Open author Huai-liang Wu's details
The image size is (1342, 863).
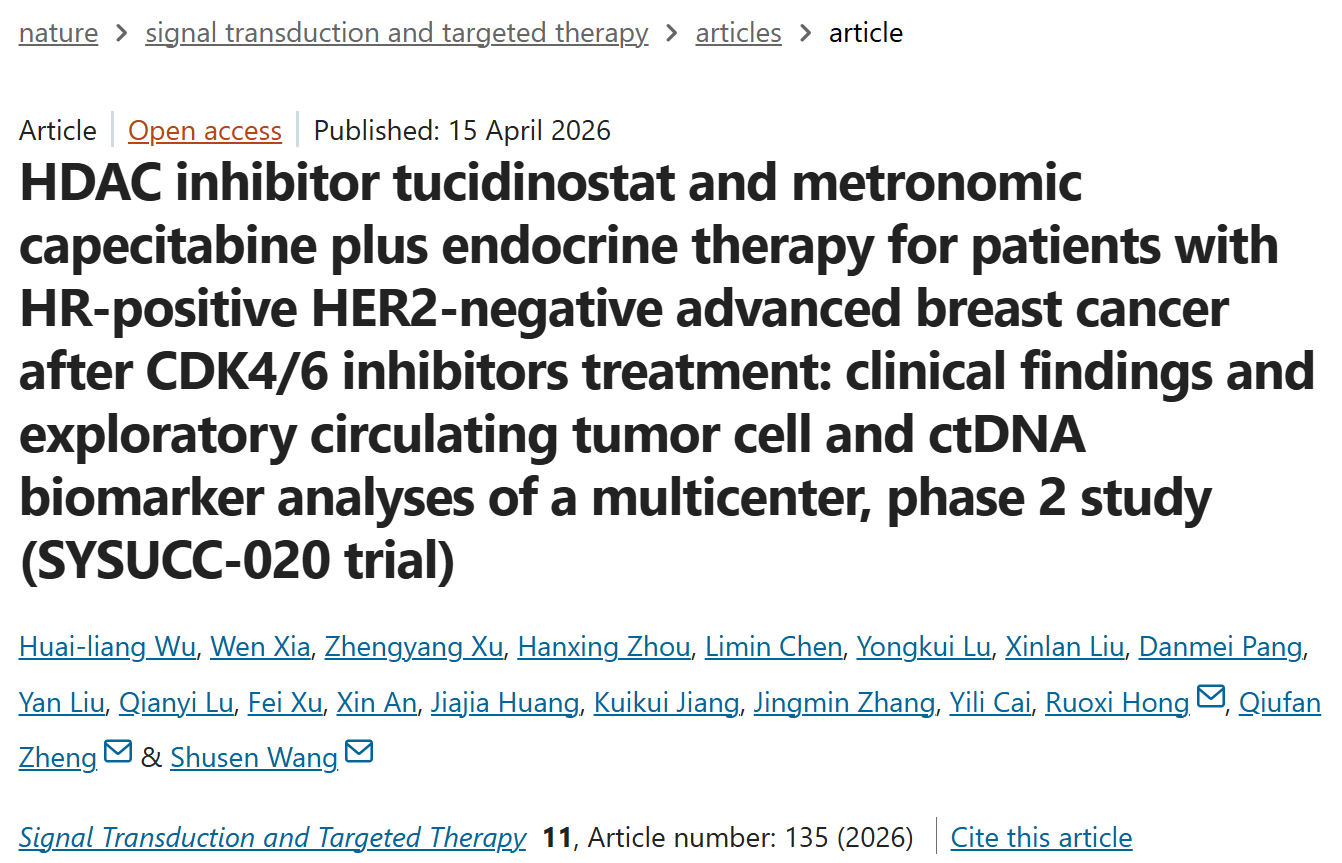pos(107,647)
